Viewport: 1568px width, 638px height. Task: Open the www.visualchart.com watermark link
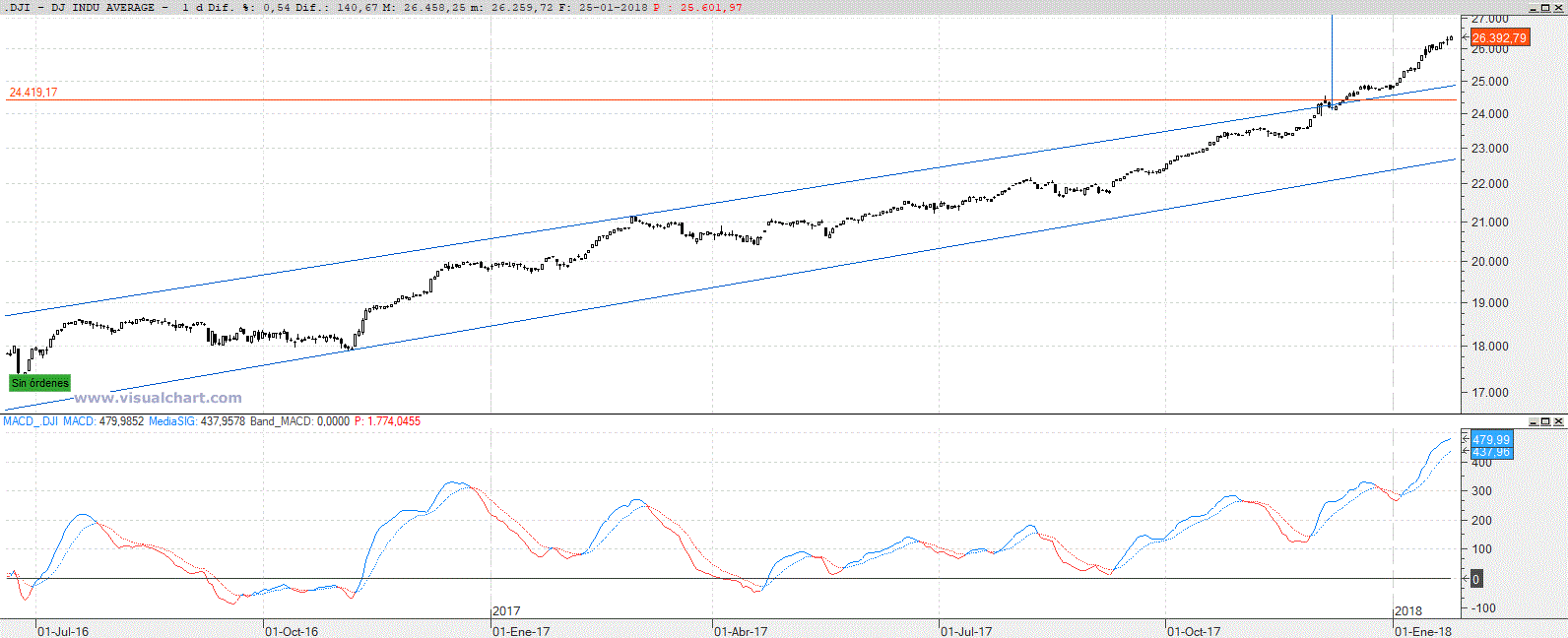[158, 398]
